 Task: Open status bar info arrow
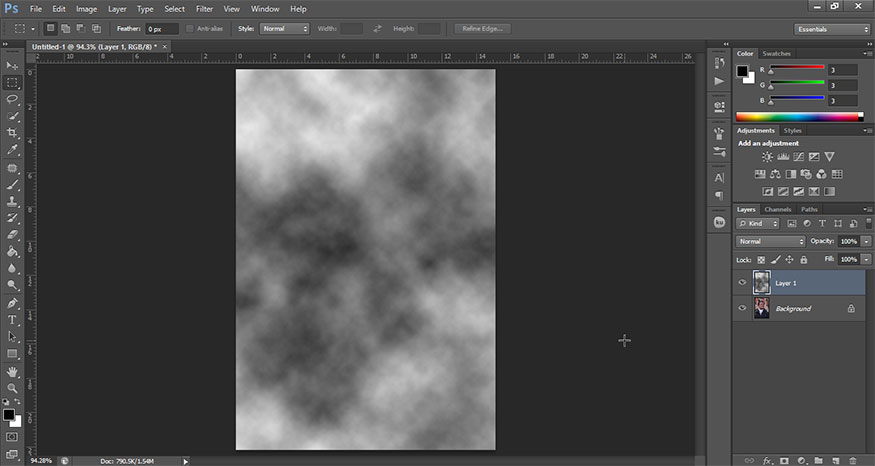pyautogui.click(x=185, y=461)
